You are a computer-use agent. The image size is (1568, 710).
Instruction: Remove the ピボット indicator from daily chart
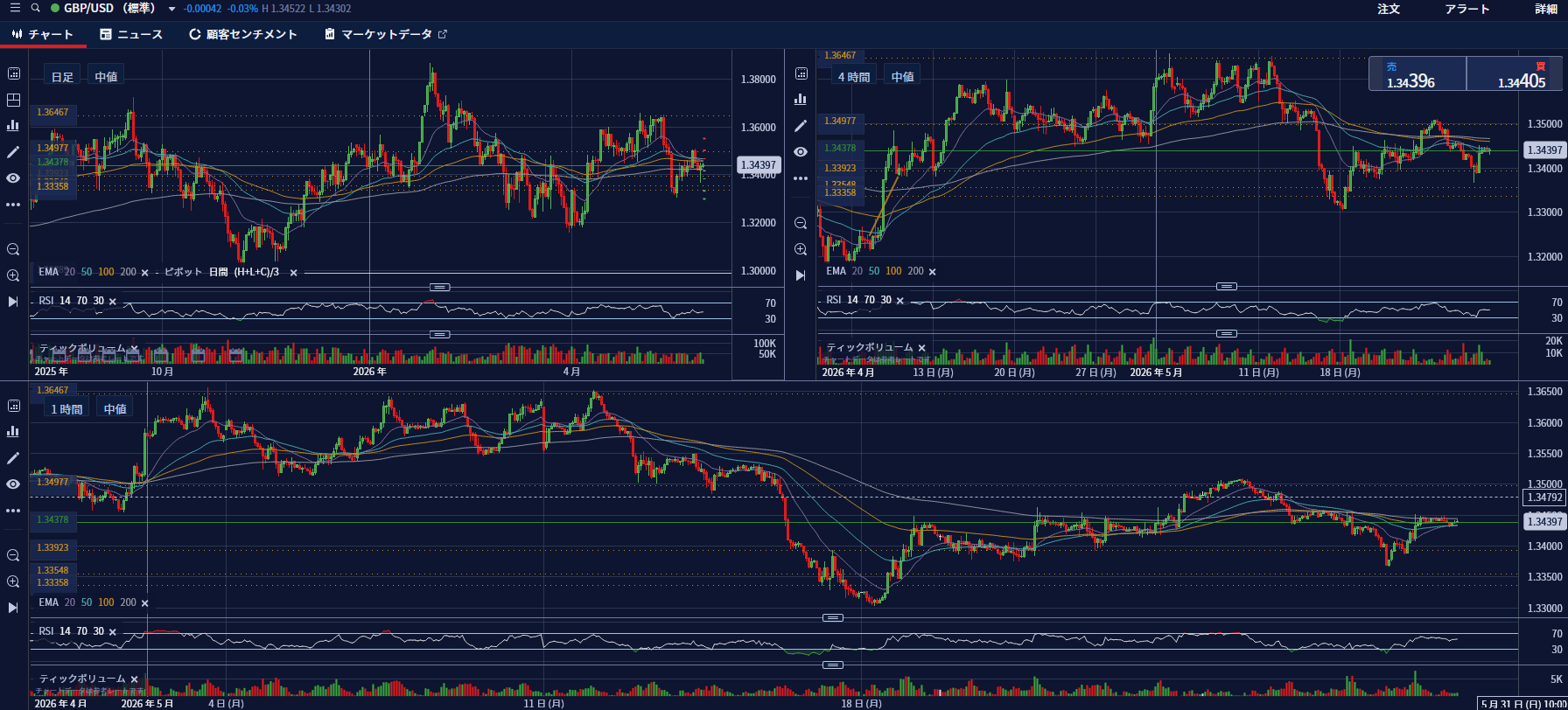click(x=294, y=273)
